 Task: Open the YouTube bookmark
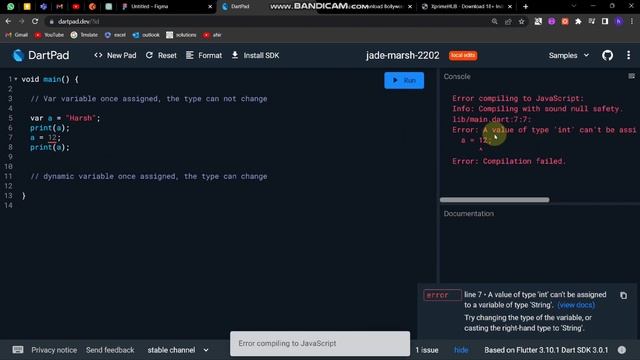49,35
